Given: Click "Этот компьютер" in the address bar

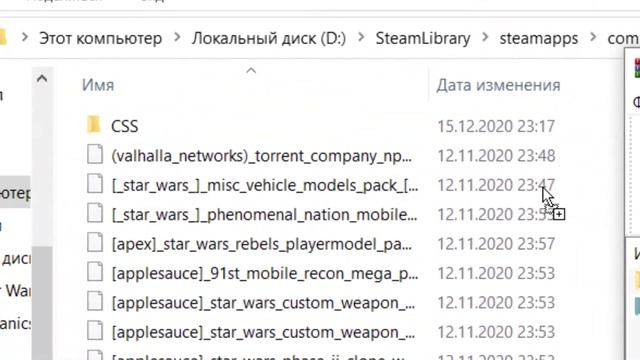Looking at the screenshot, I should [x=100, y=38].
